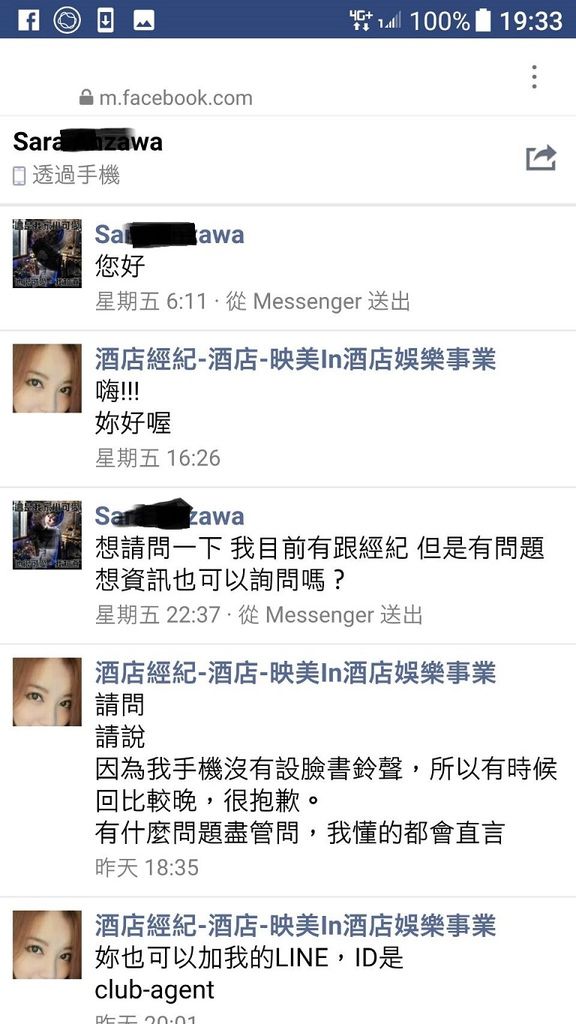Open the three-dot browser menu

tap(534, 77)
